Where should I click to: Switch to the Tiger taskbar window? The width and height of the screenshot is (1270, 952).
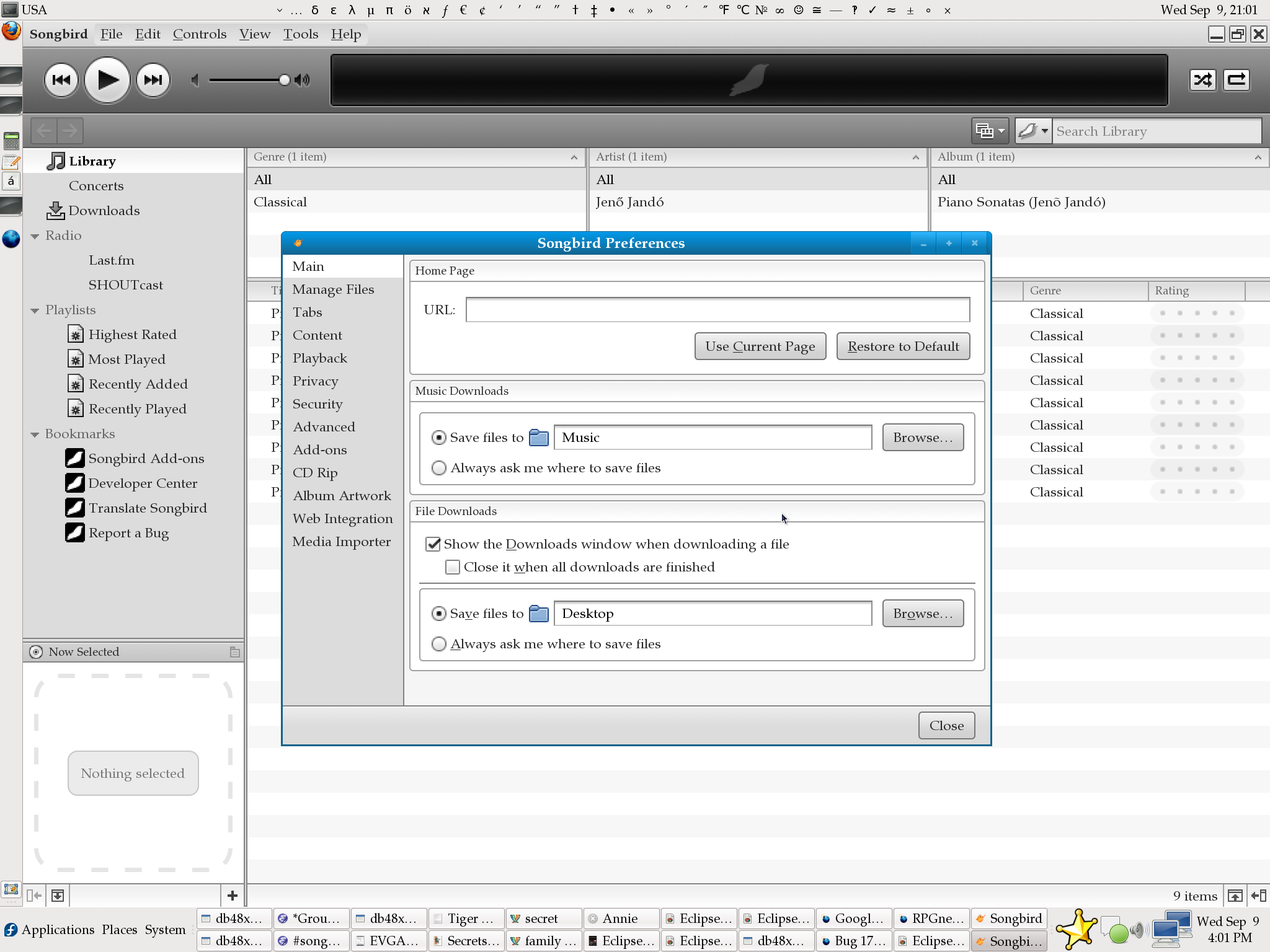click(x=466, y=919)
